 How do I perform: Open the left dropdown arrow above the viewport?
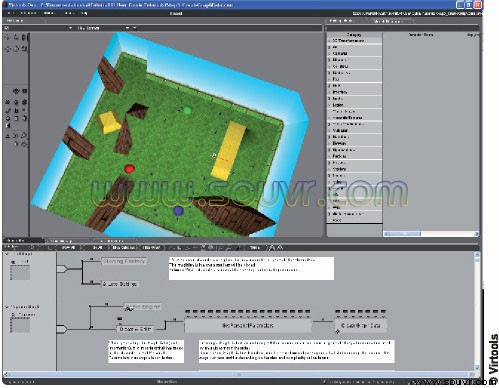[x=70, y=28]
